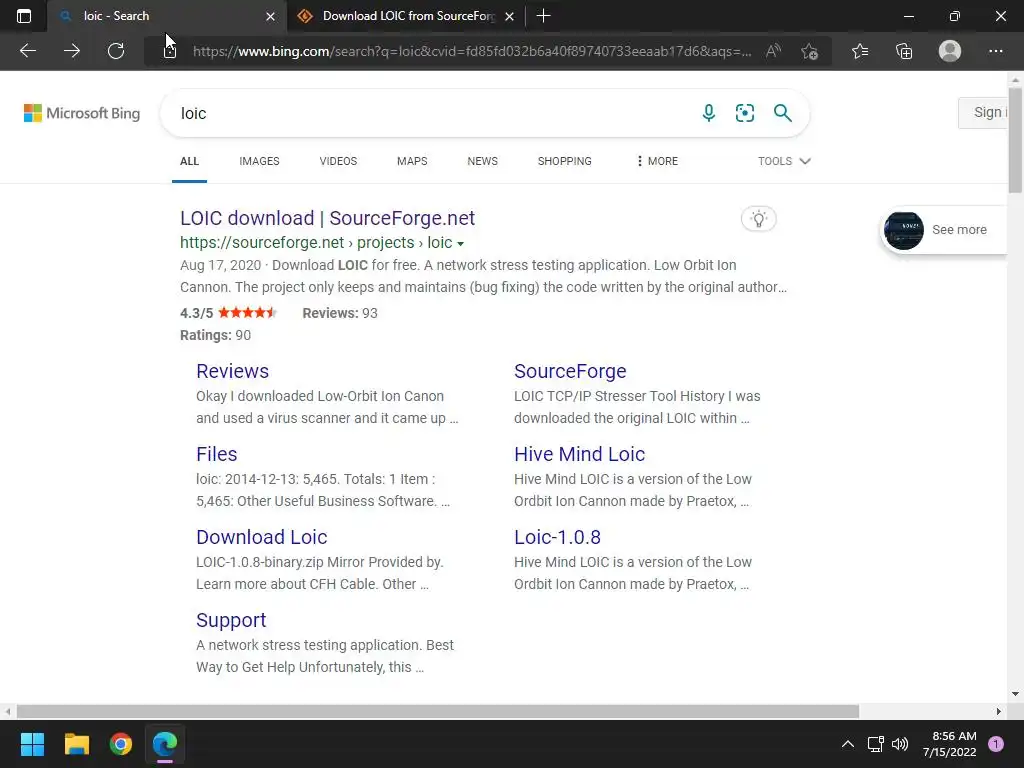Open the taskbar clock and date
1024x768 pixels.
pyautogui.click(x=950, y=744)
